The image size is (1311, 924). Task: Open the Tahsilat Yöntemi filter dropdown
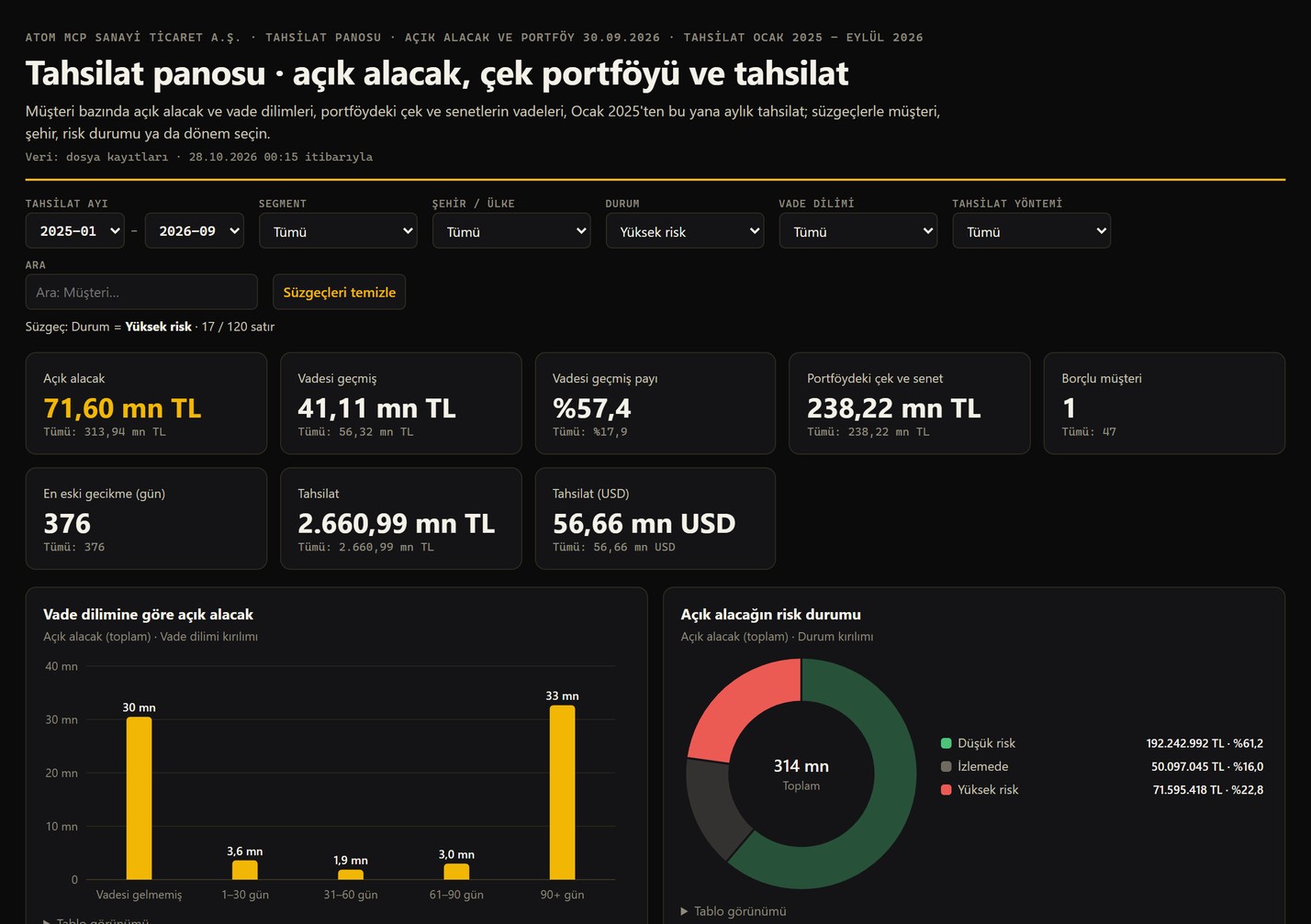pyautogui.click(x=1032, y=231)
